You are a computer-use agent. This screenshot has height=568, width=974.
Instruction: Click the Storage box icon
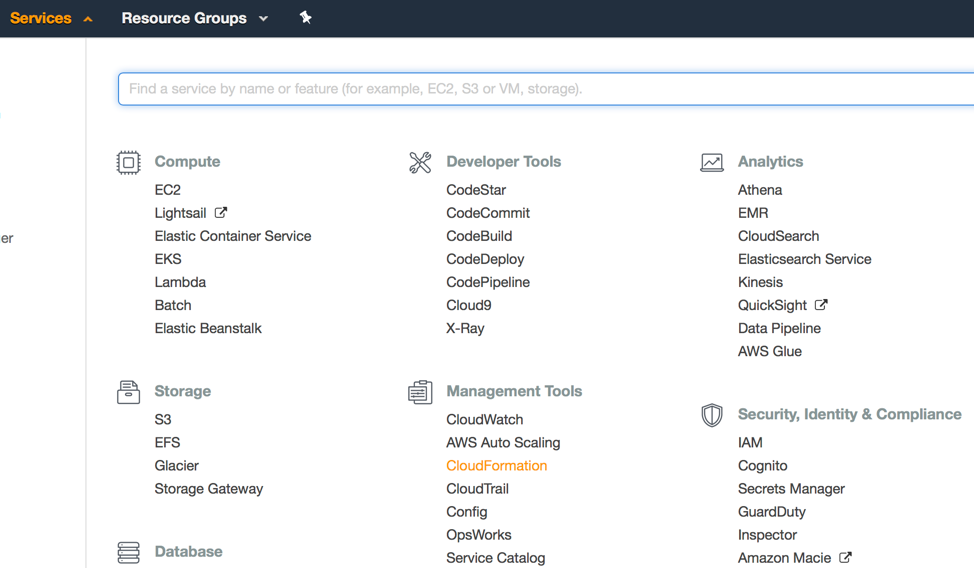coord(128,392)
